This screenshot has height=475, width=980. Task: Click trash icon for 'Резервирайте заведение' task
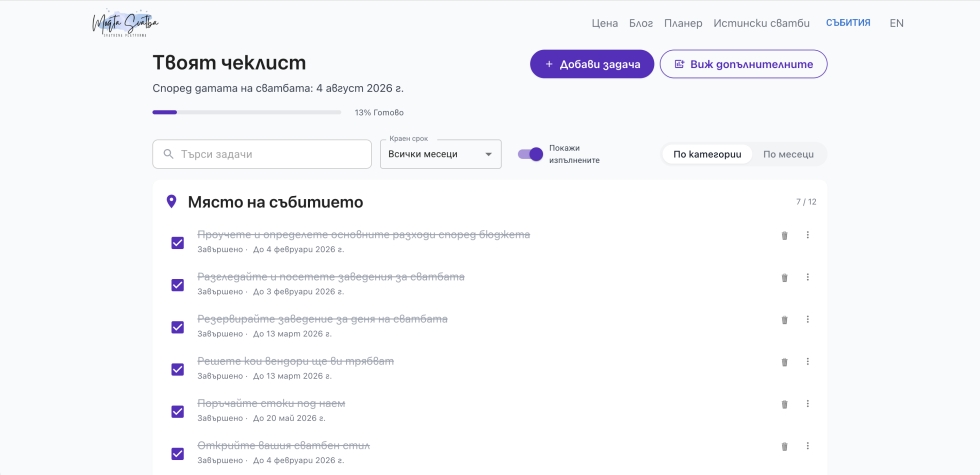click(784, 320)
